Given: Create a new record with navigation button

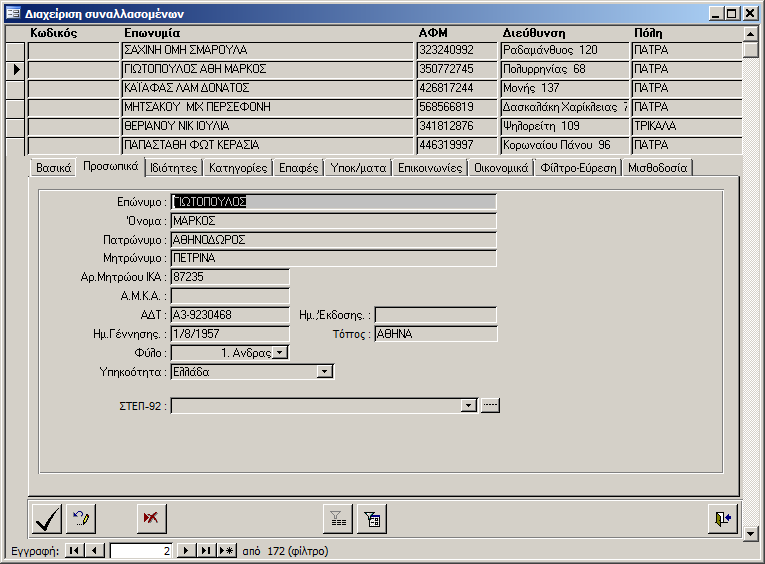Looking at the screenshot, I should point(226,551).
